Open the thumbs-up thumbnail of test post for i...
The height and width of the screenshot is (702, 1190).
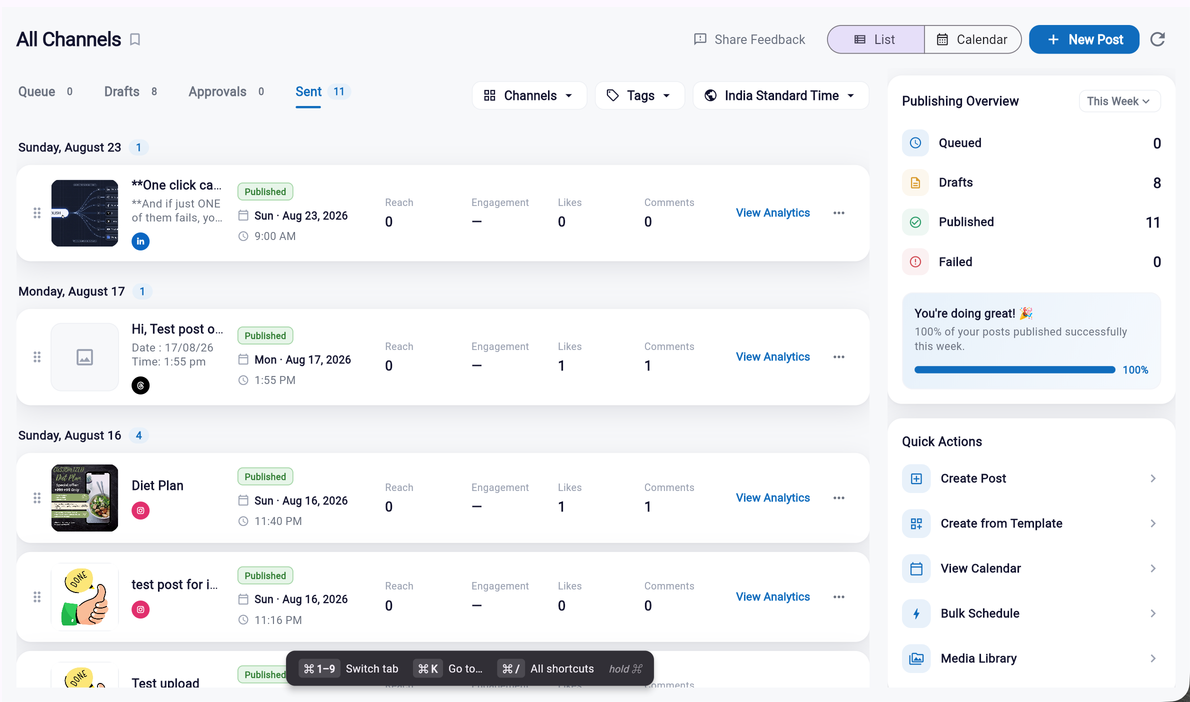pos(84,597)
